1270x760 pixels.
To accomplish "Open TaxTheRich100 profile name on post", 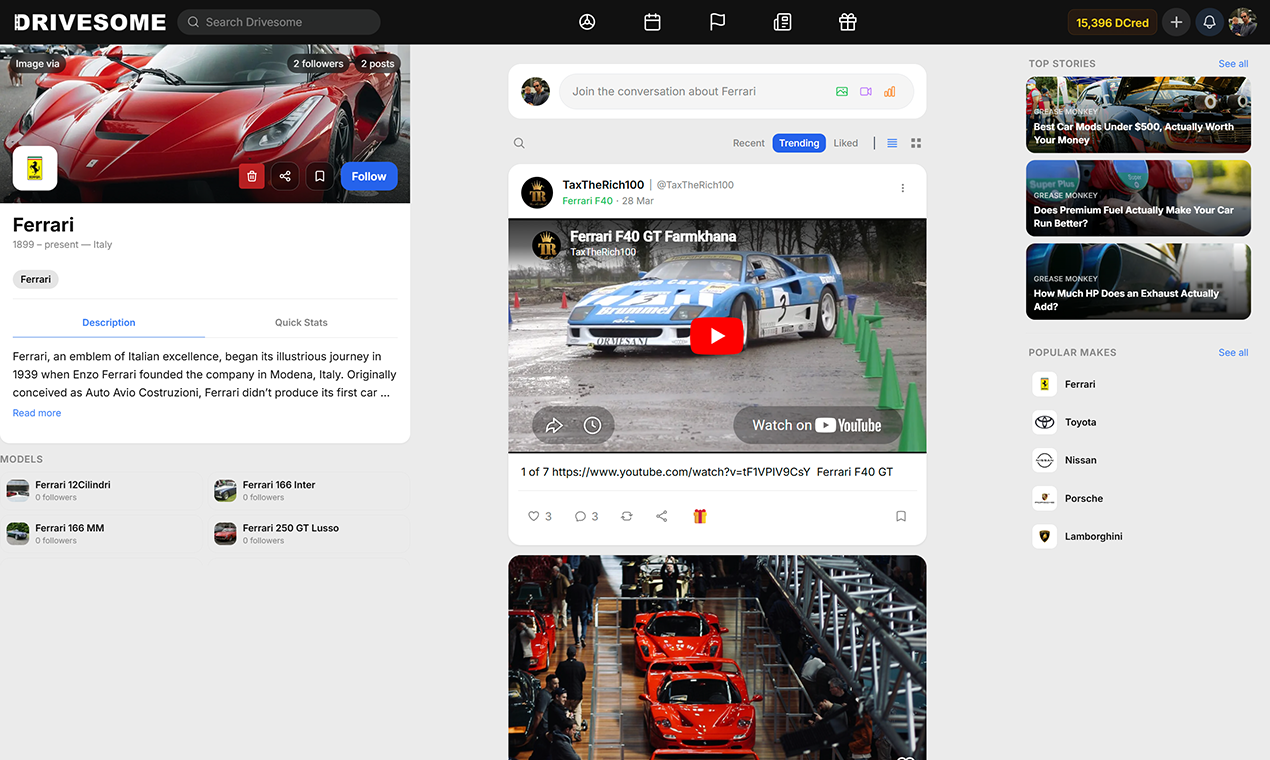I will click(603, 185).
